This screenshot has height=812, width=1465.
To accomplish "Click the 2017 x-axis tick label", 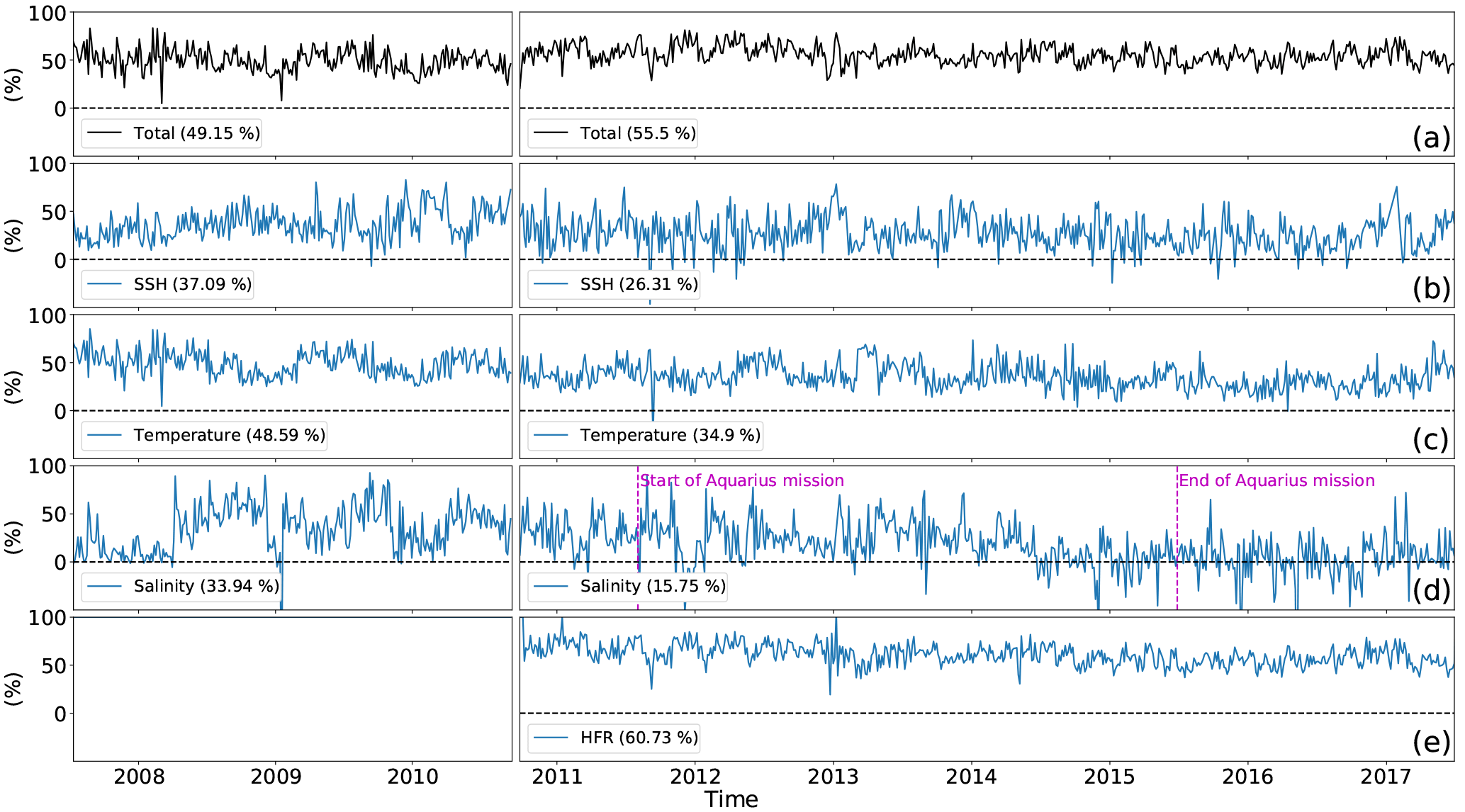I will point(1386,777).
